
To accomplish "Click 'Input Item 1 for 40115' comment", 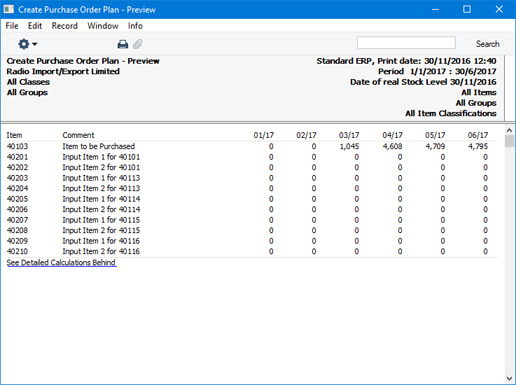I will pyautogui.click(x=101, y=220).
